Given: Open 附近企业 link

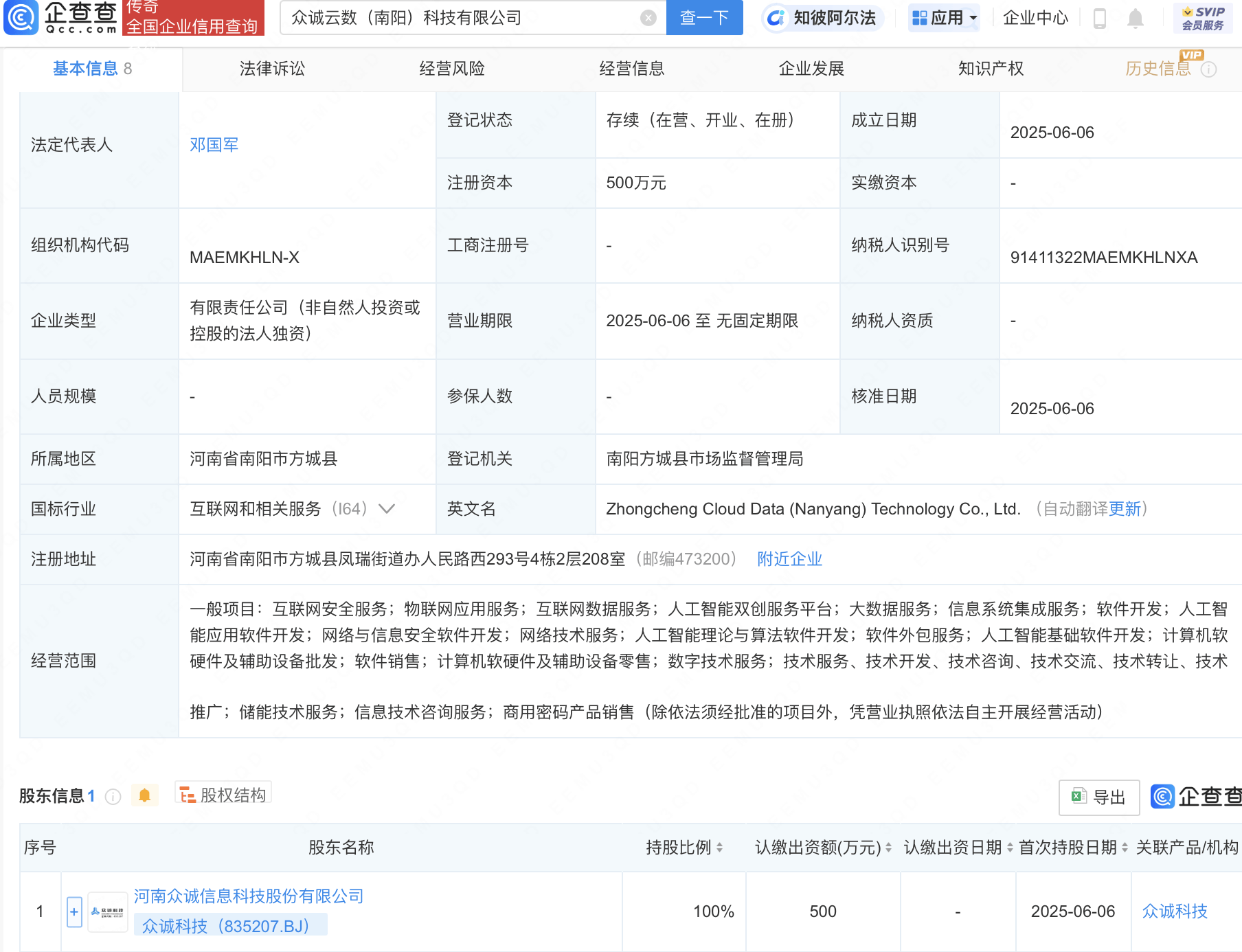Looking at the screenshot, I should tap(789, 559).
